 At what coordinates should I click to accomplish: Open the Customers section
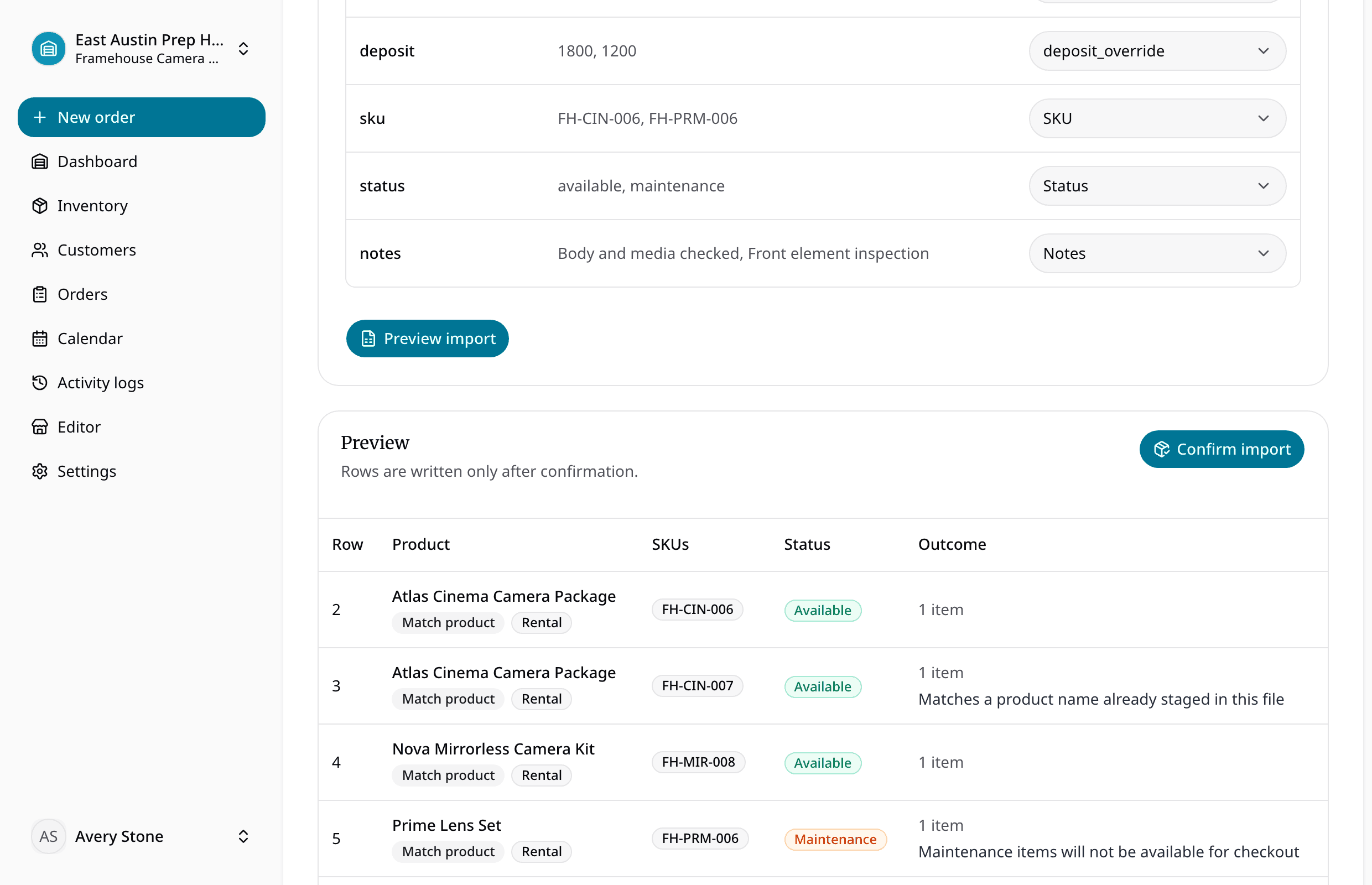click(x=142, y=250)
